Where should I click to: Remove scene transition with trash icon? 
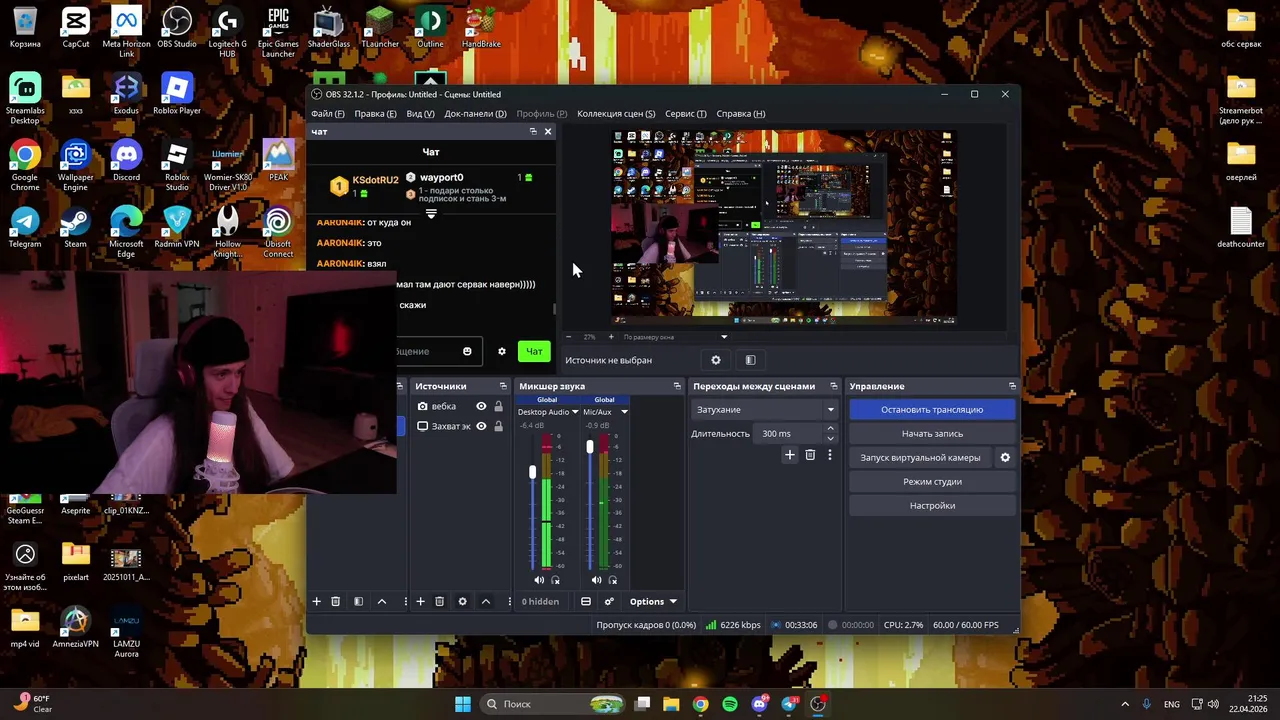(x=810, y=455)
